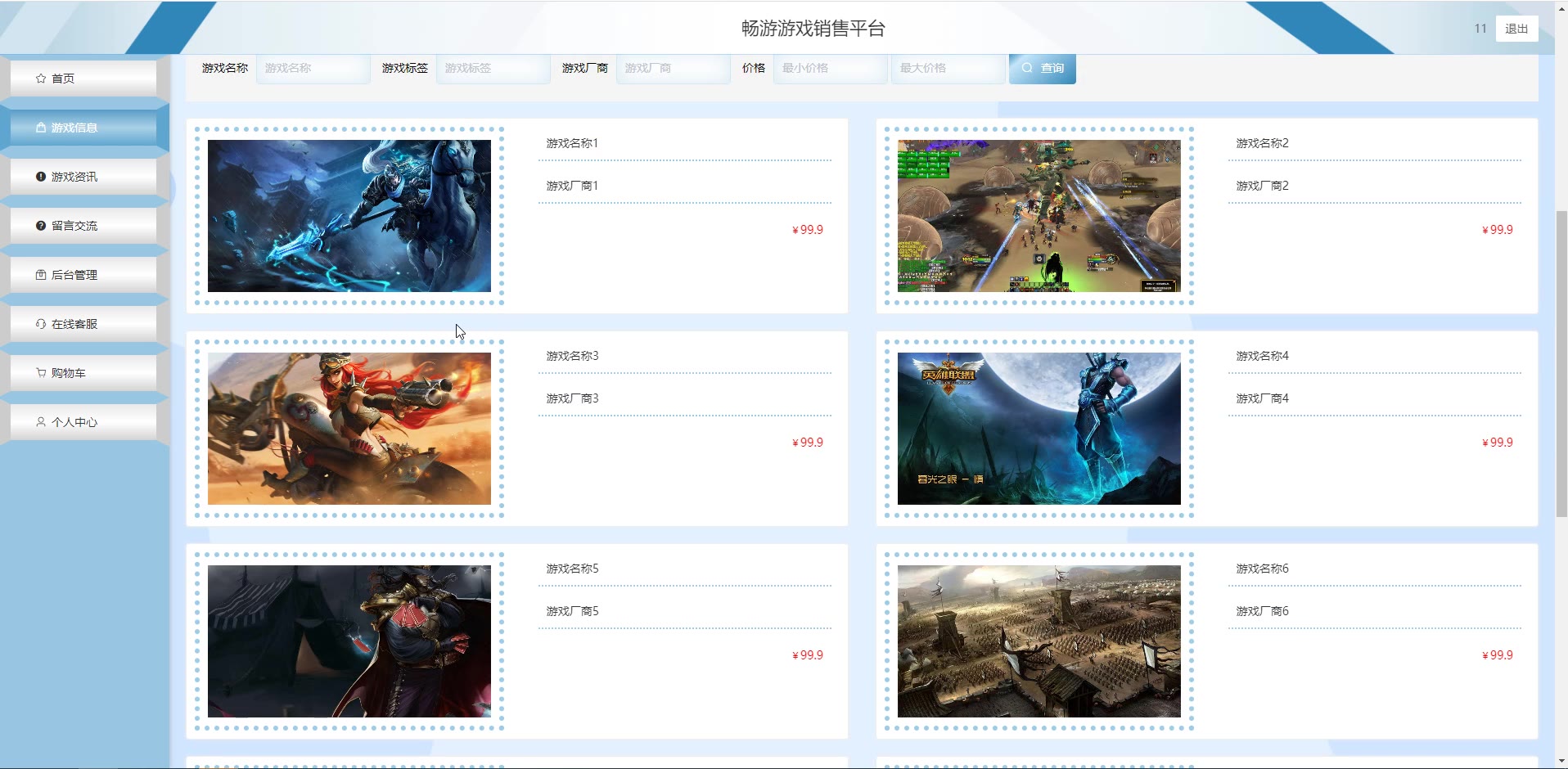Click the question mark icon beside 留言交流
The image size is (1568, 769).
pyautogui.click(x=41, y=226)
